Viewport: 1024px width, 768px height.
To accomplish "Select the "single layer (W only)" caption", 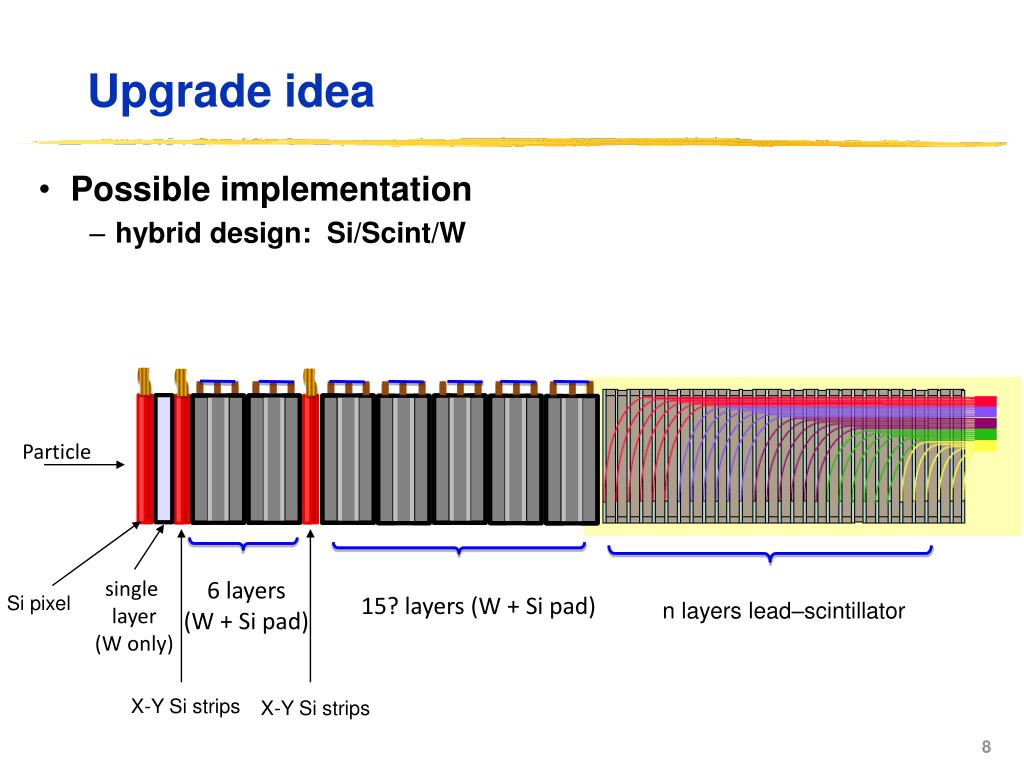I will tap(133, 616).
